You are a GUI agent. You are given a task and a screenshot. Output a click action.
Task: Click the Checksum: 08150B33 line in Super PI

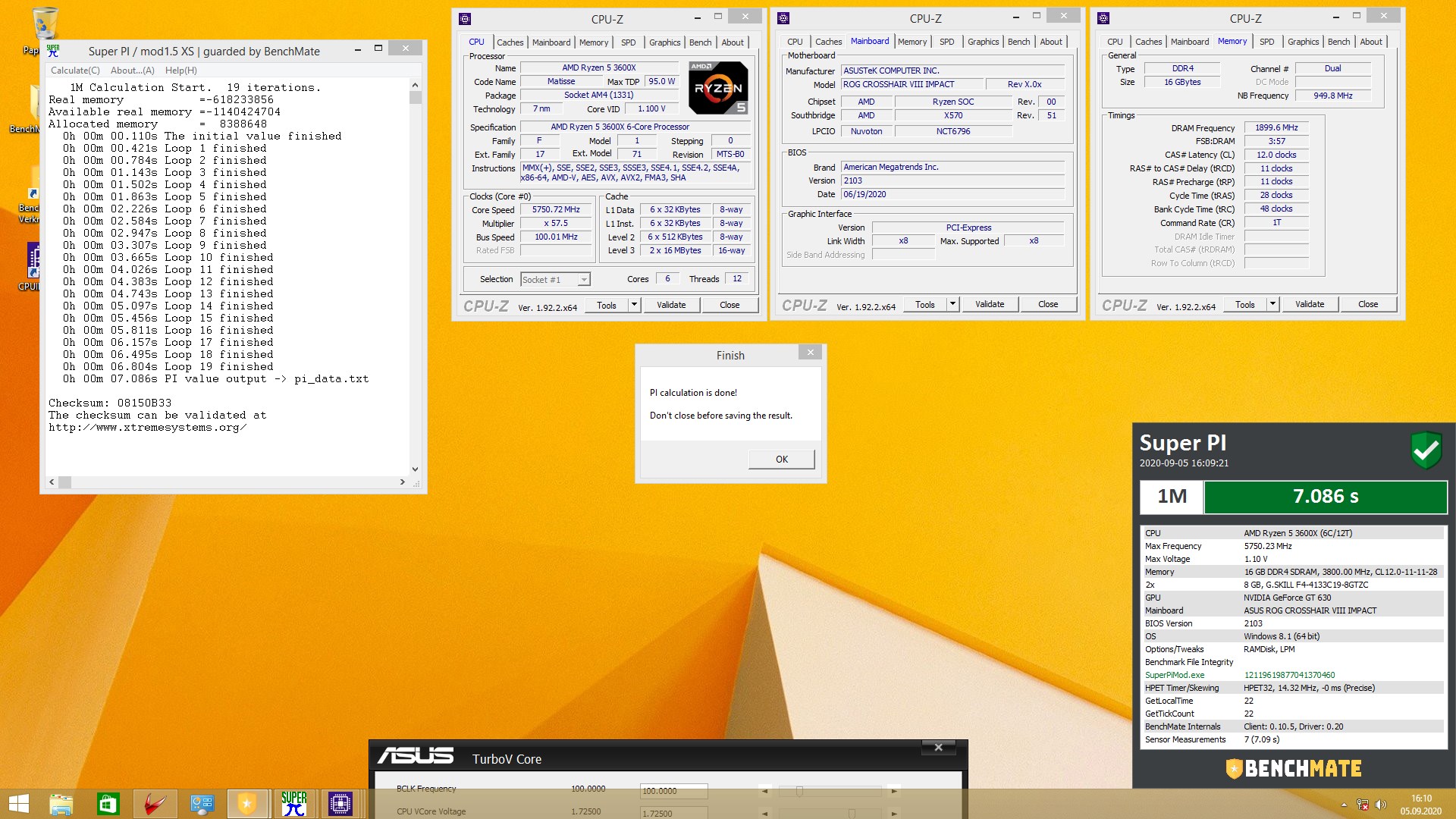click(x=110, y=403)
